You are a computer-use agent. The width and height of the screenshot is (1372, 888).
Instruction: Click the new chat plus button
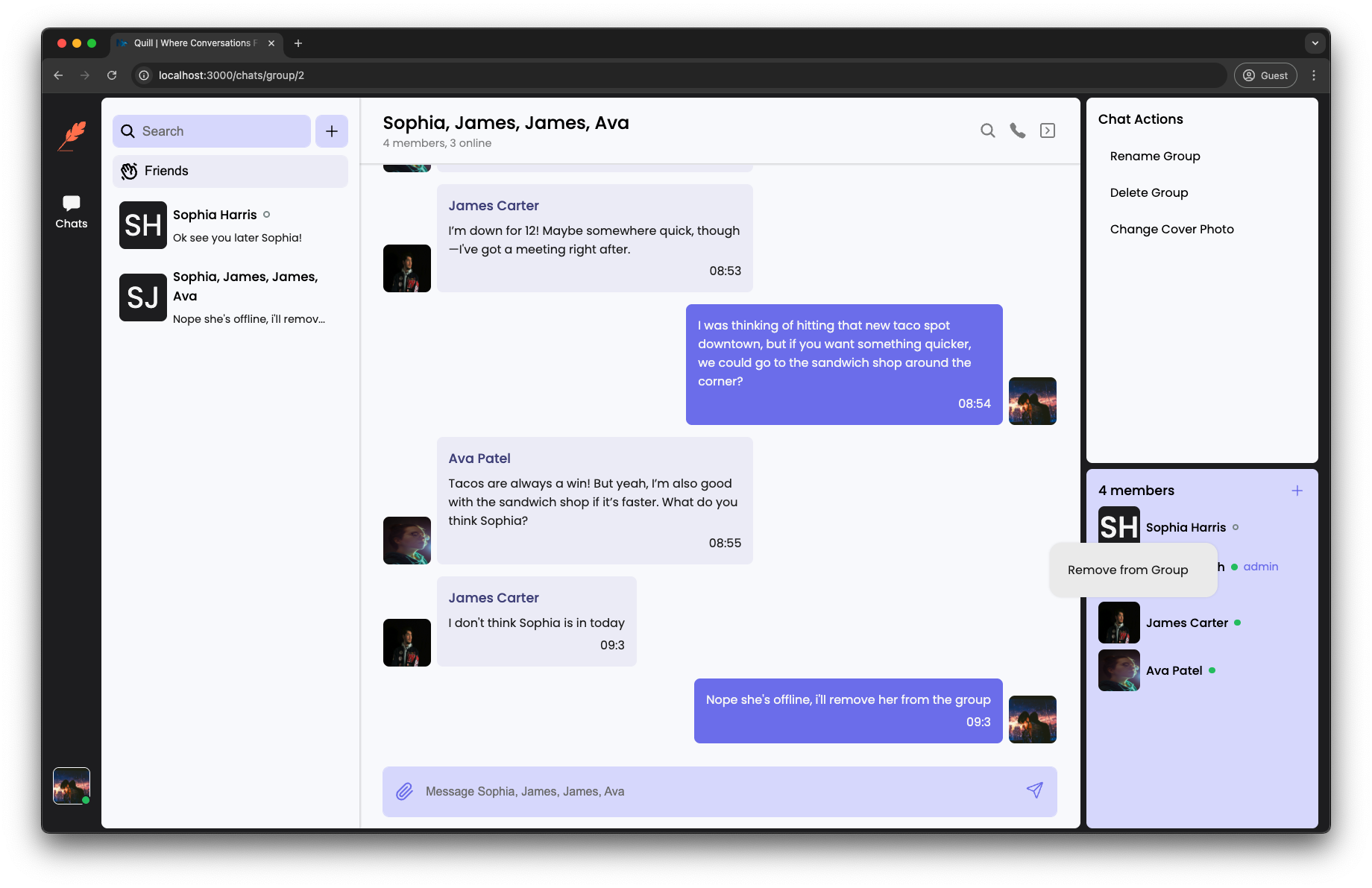click(x=332, y=131)
